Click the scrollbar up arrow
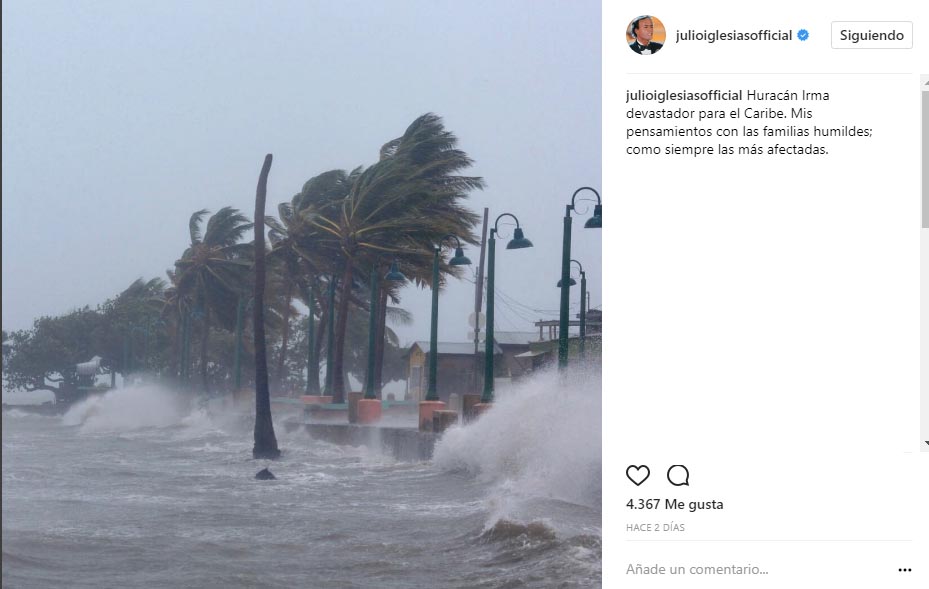The height and width of the screenshot is (589, 929). tap(925, 84)
